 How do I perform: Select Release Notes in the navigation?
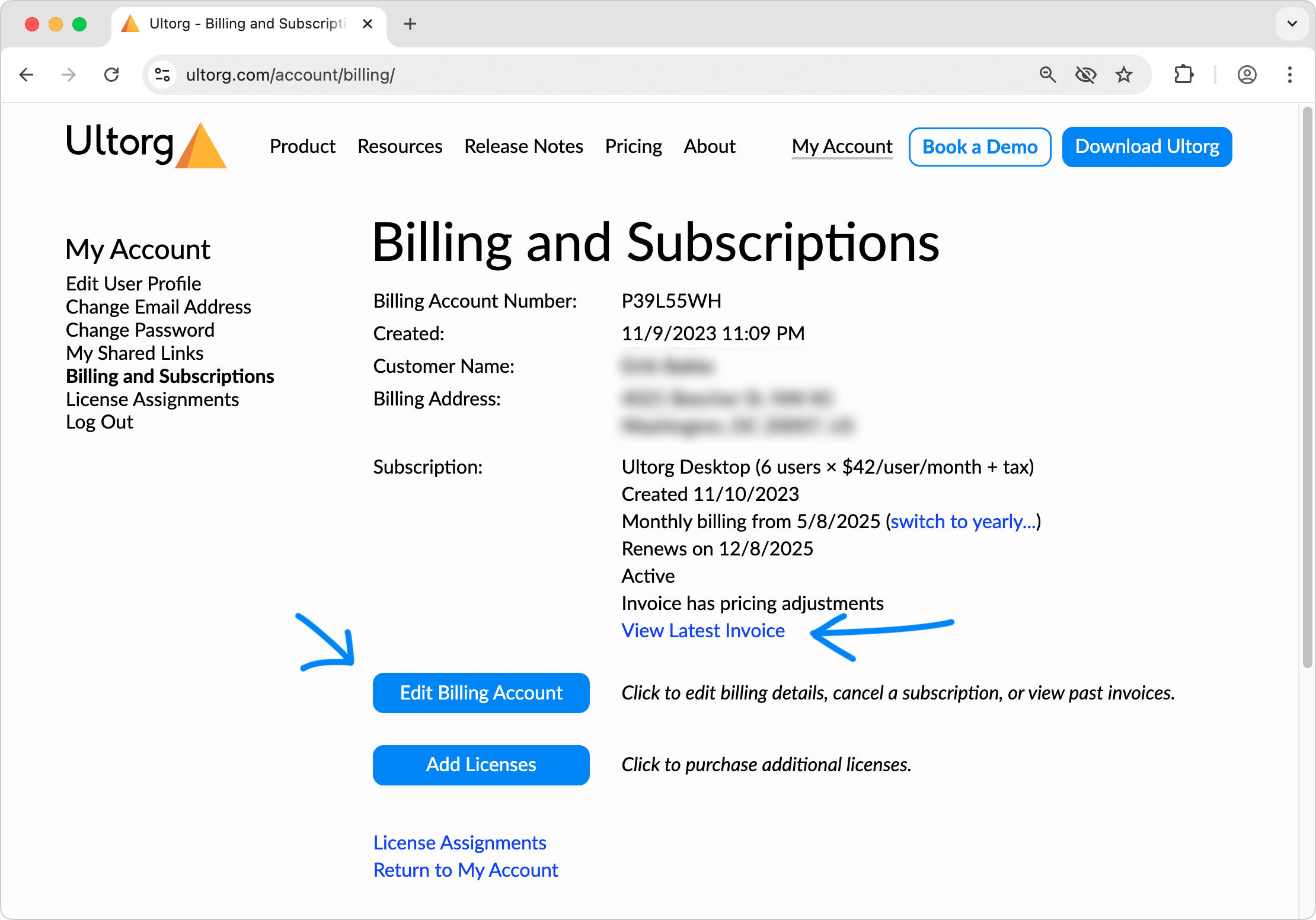524,146
